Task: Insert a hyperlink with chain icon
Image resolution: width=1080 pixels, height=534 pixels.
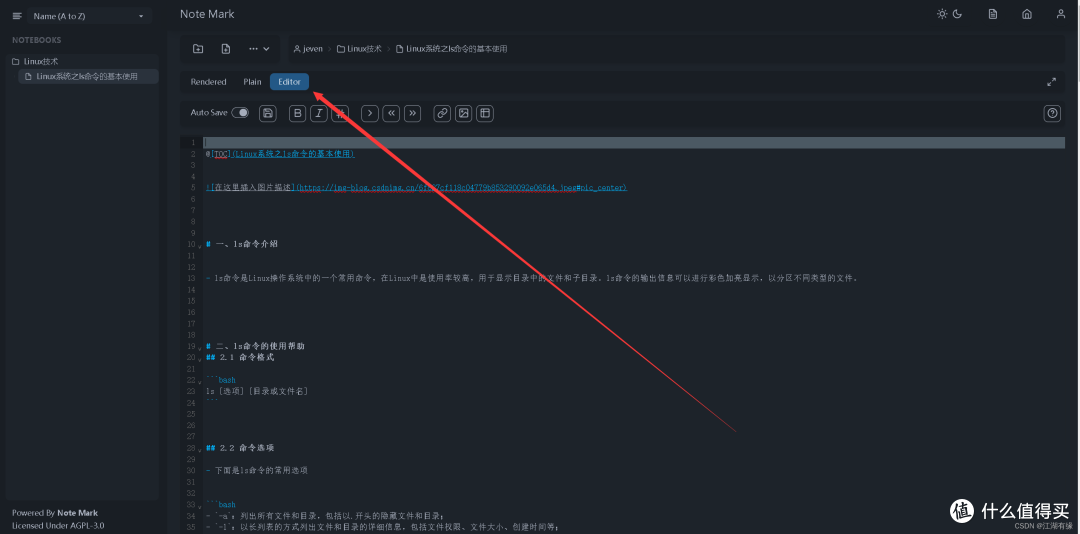Action: (442, 113)
